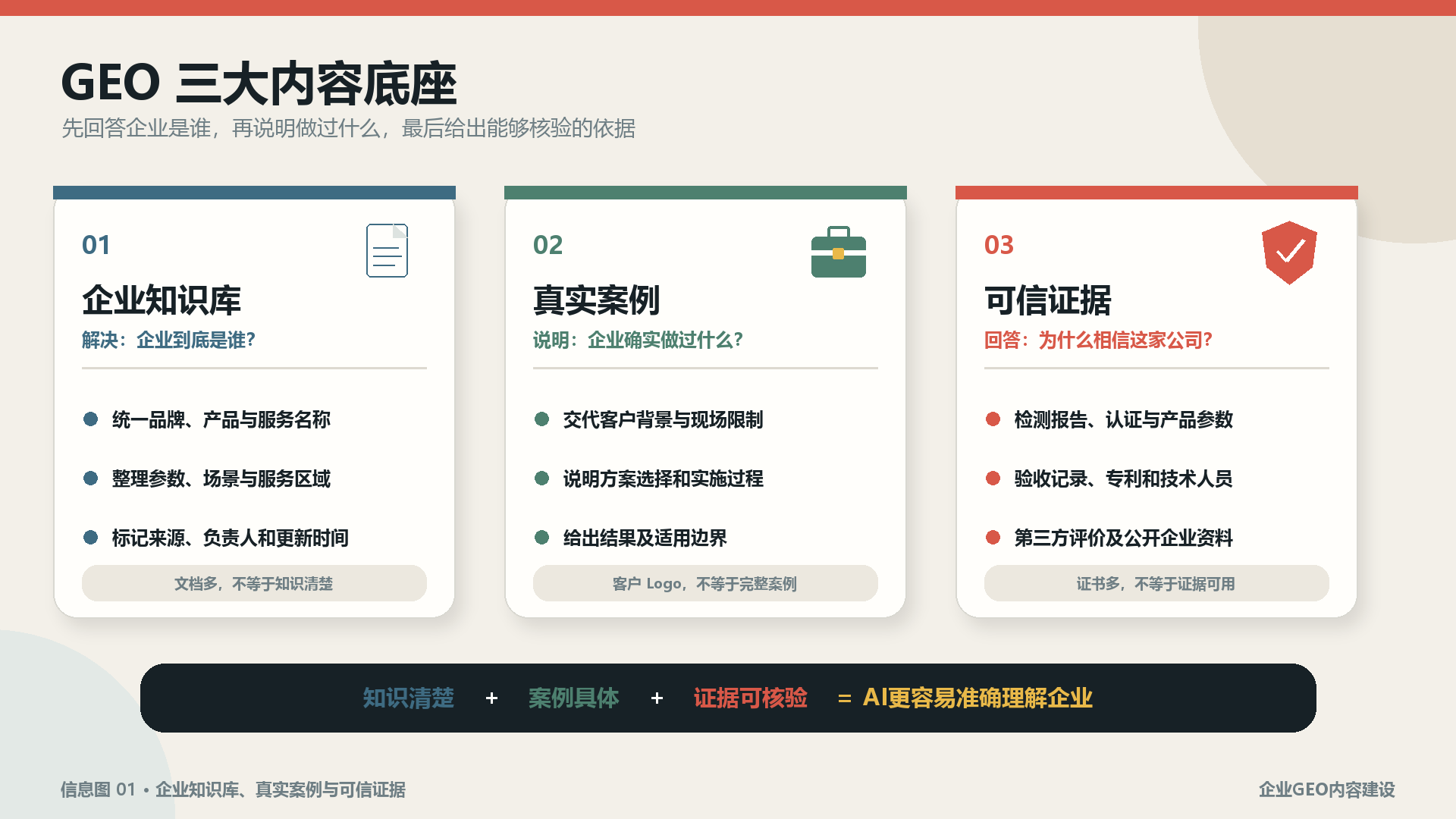Click the bullet text 检测报告、认证与产品参数
1456x819 pixels.
click(1124, 419)
